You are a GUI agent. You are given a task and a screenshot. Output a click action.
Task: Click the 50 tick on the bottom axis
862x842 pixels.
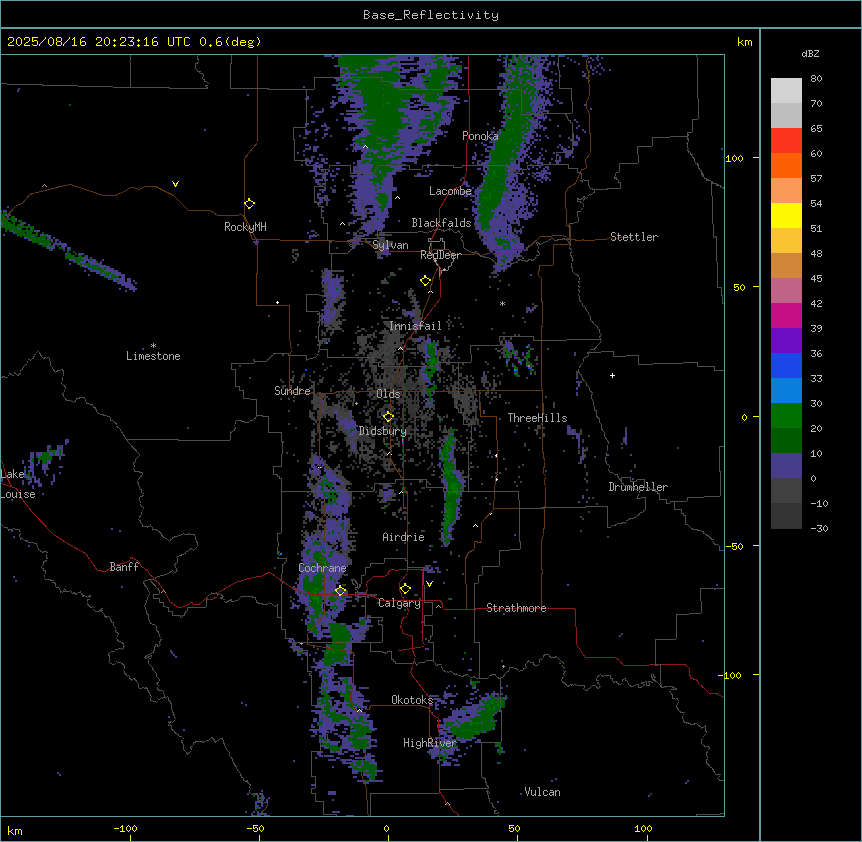click(515, 829)
